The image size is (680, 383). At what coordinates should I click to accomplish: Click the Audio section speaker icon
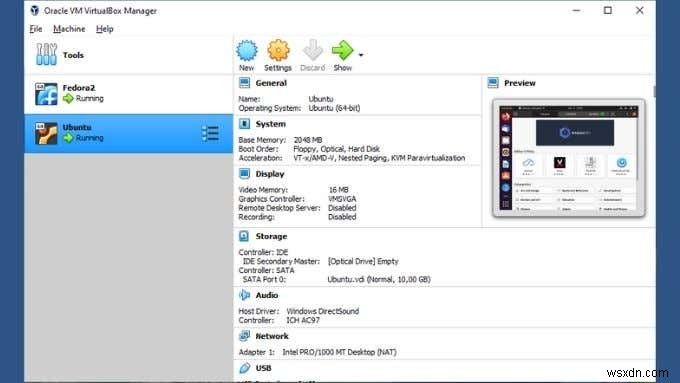[x=245, y=295]
